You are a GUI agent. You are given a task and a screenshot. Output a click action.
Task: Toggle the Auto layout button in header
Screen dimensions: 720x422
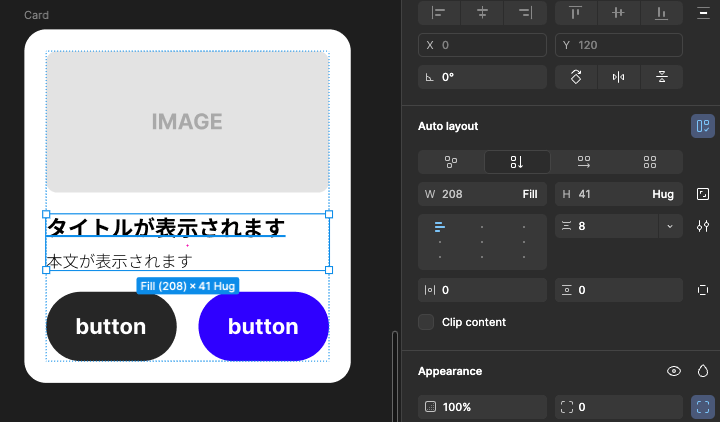tap(703, 126)
